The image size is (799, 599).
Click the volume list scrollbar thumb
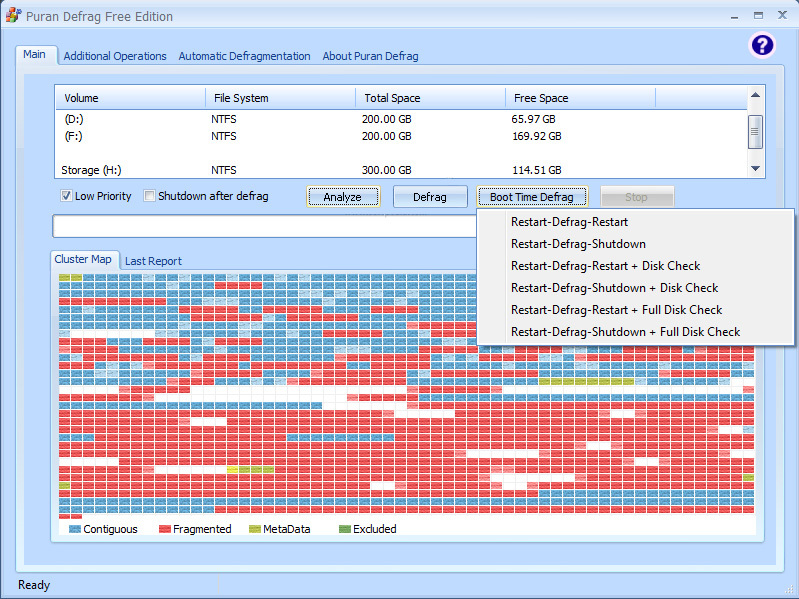[x=756, y=132]
